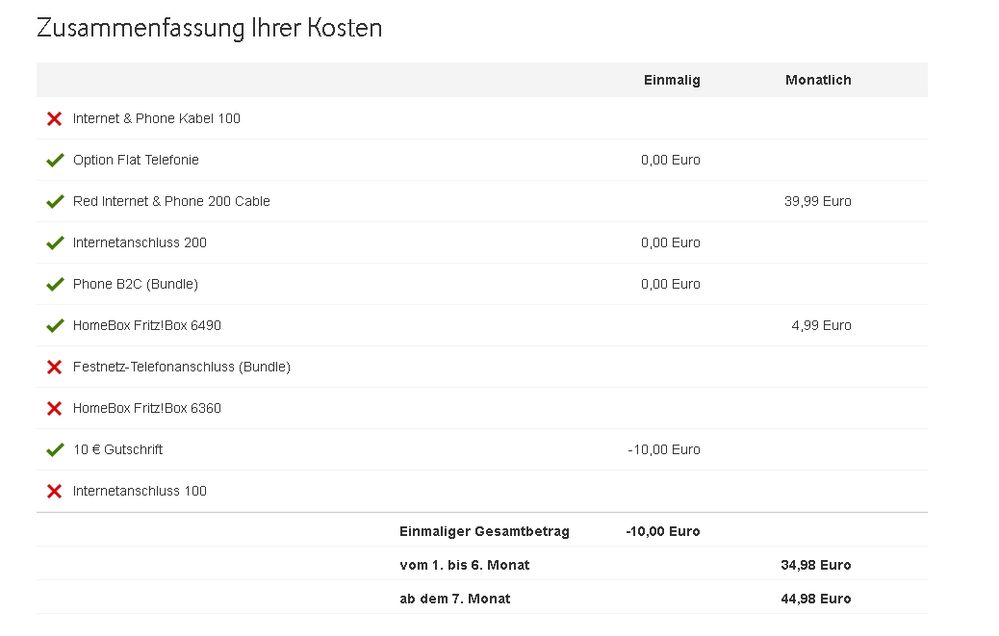Click the -10,00 Euro Gutschrift amount
Viewport: 999px width, 636px height.
[664, 450]
